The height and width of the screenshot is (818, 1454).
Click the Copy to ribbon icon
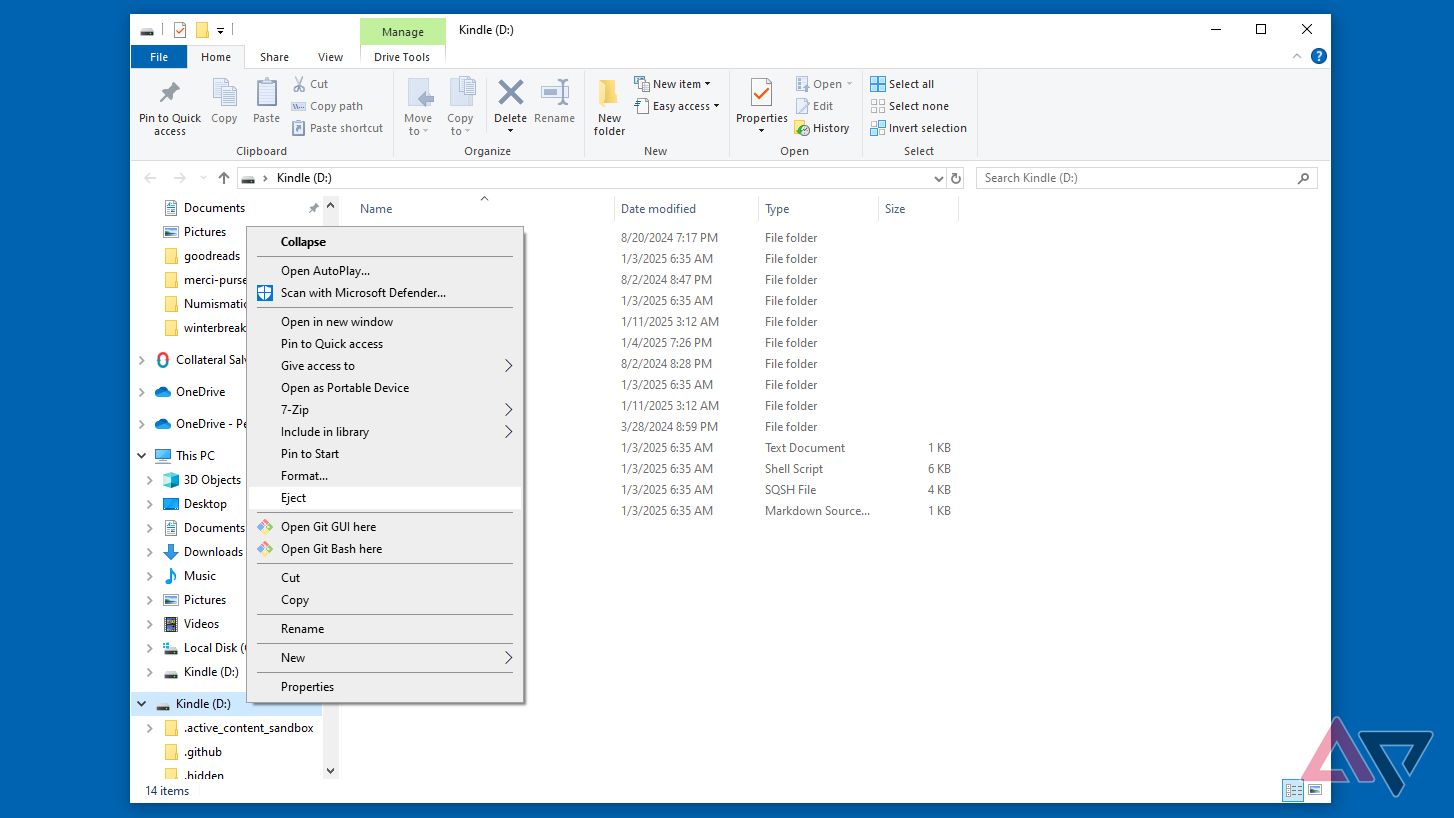(x=461, y=94)
